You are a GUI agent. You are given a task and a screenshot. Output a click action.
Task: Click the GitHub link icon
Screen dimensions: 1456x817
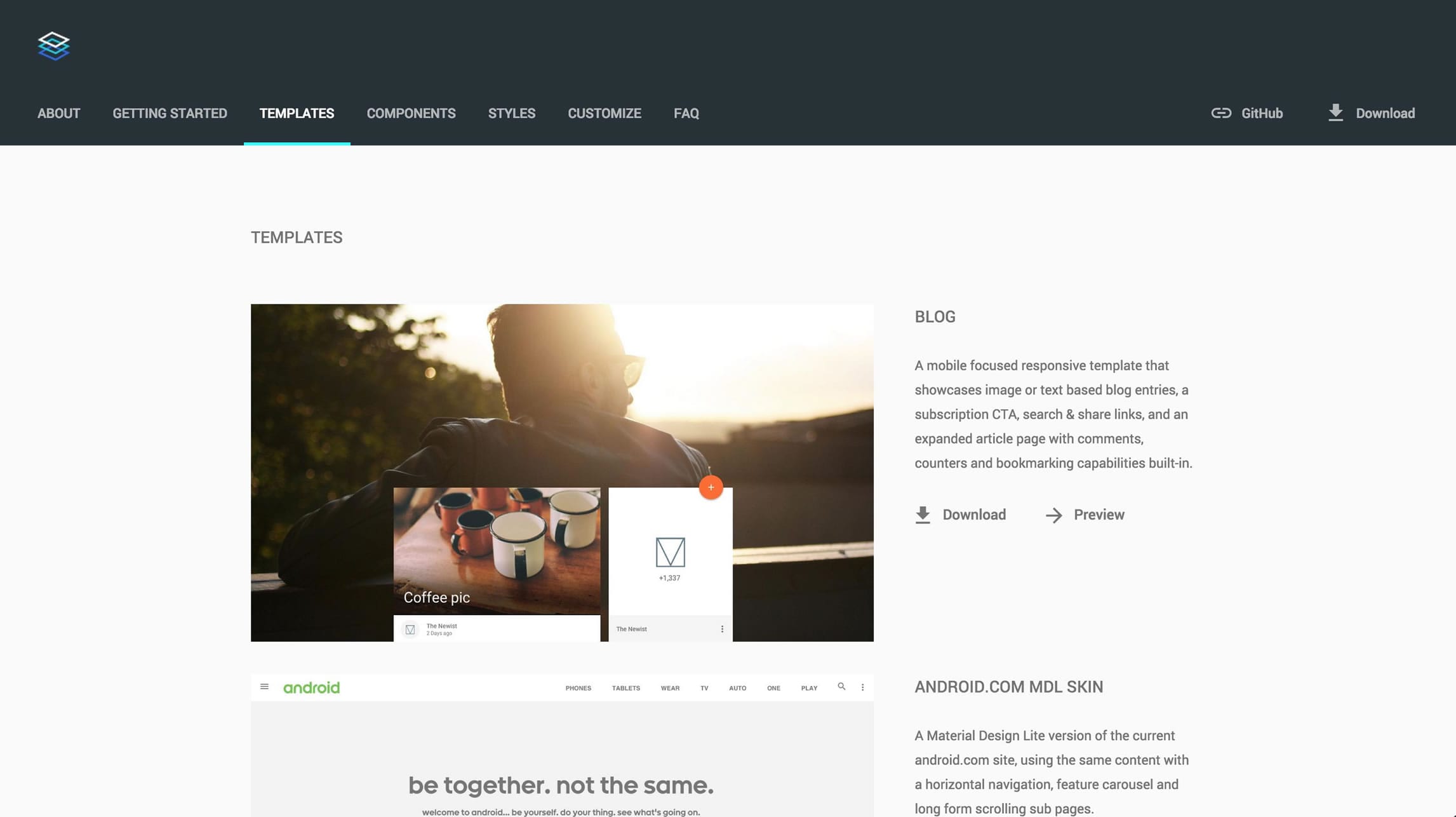(1221, 113)
